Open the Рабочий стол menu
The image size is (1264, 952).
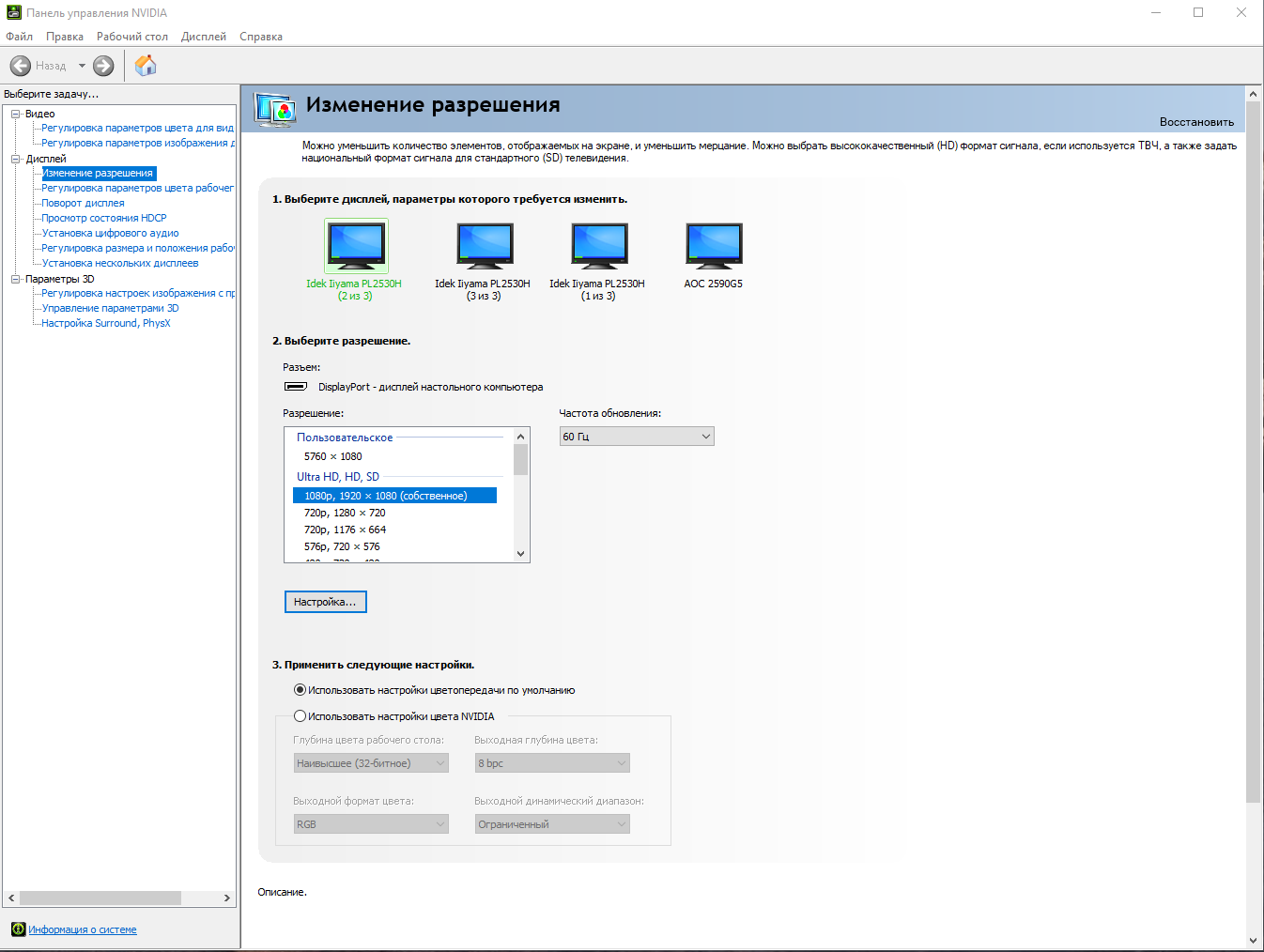132,37
